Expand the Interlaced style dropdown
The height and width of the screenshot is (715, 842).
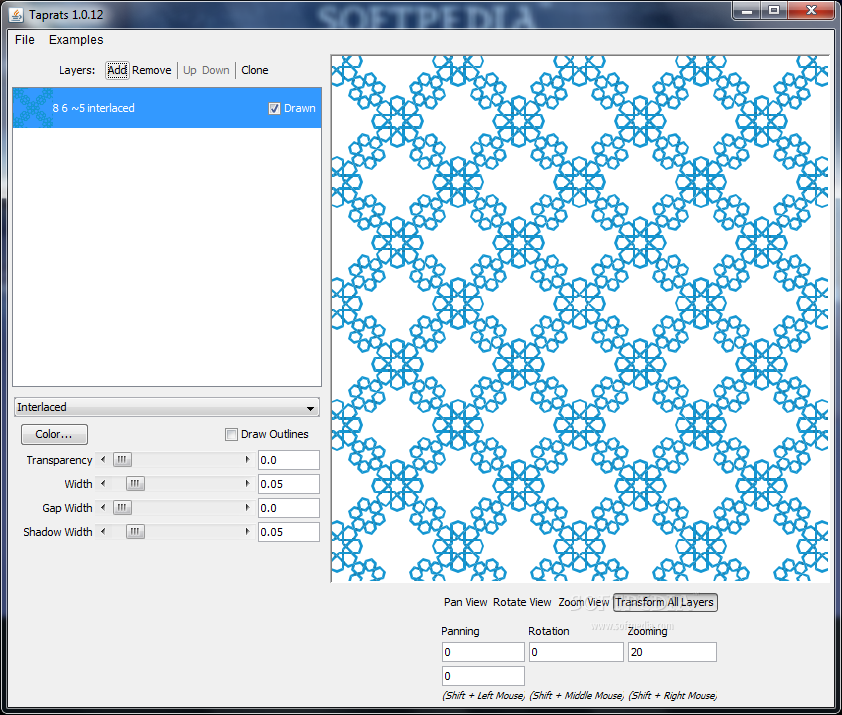[167, 407]
